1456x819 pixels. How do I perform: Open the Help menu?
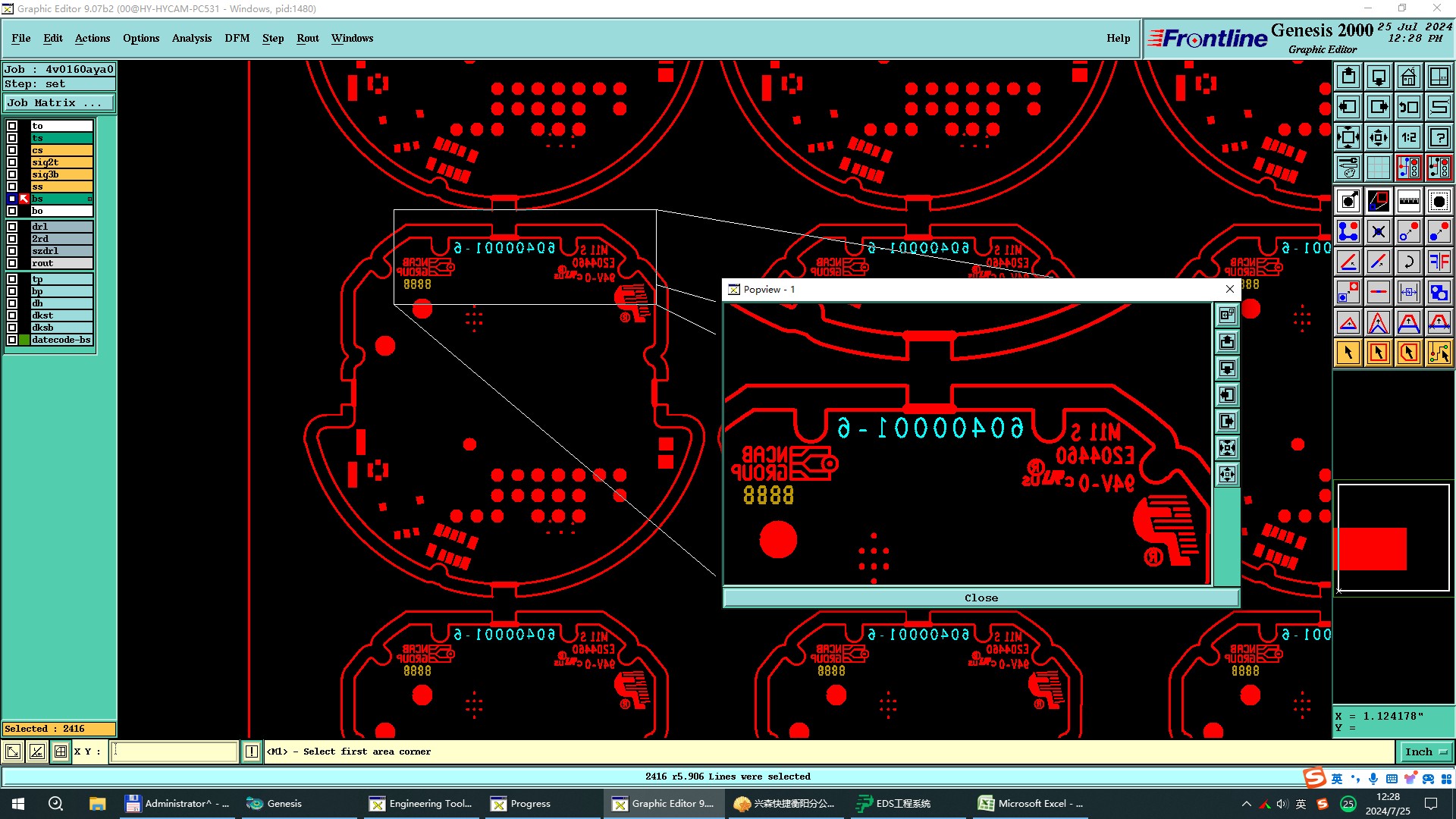(x=1118, y=38)
